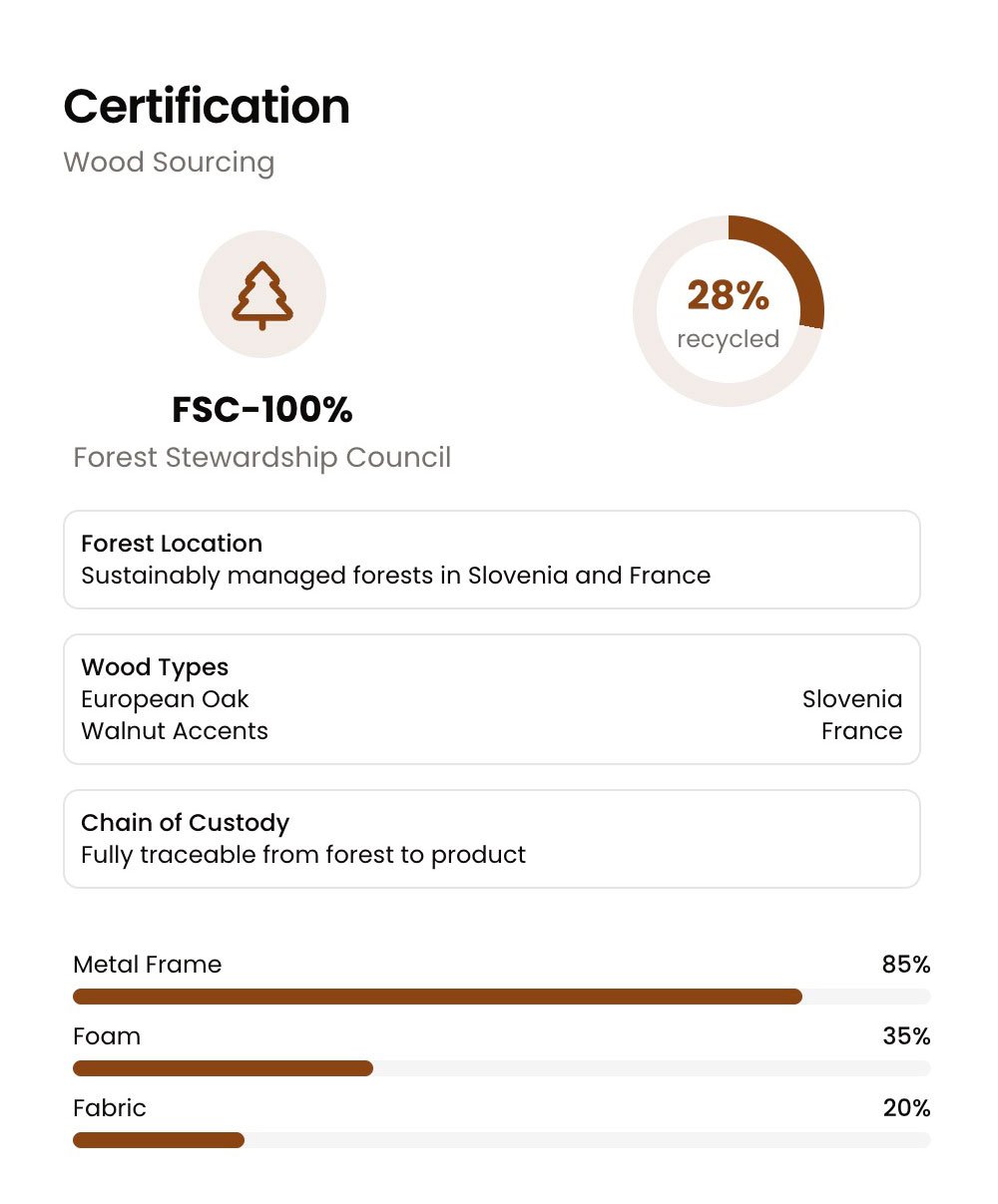Select the Walnut Accents row

492,731
